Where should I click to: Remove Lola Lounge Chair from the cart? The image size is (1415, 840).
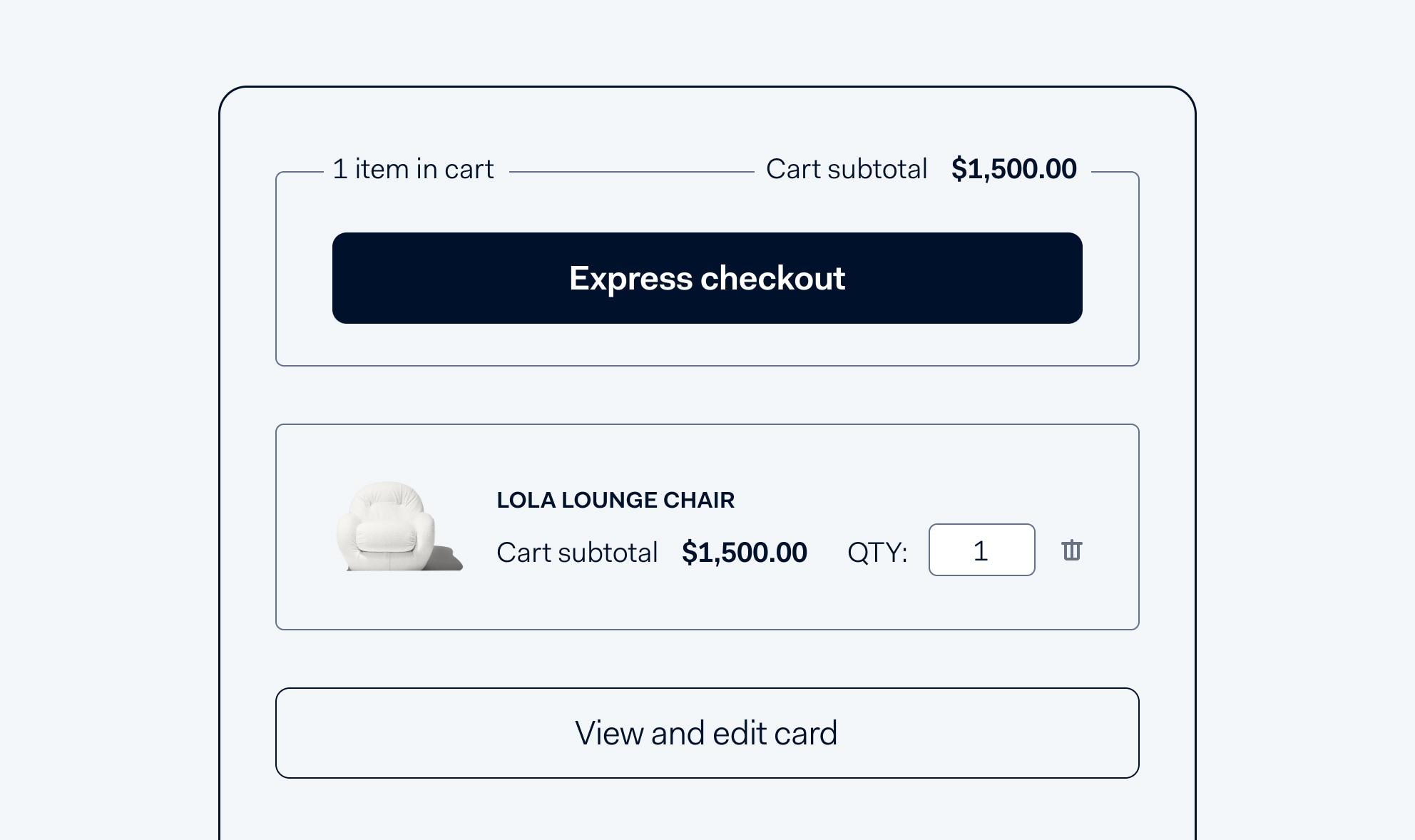tap(1071, 550)
